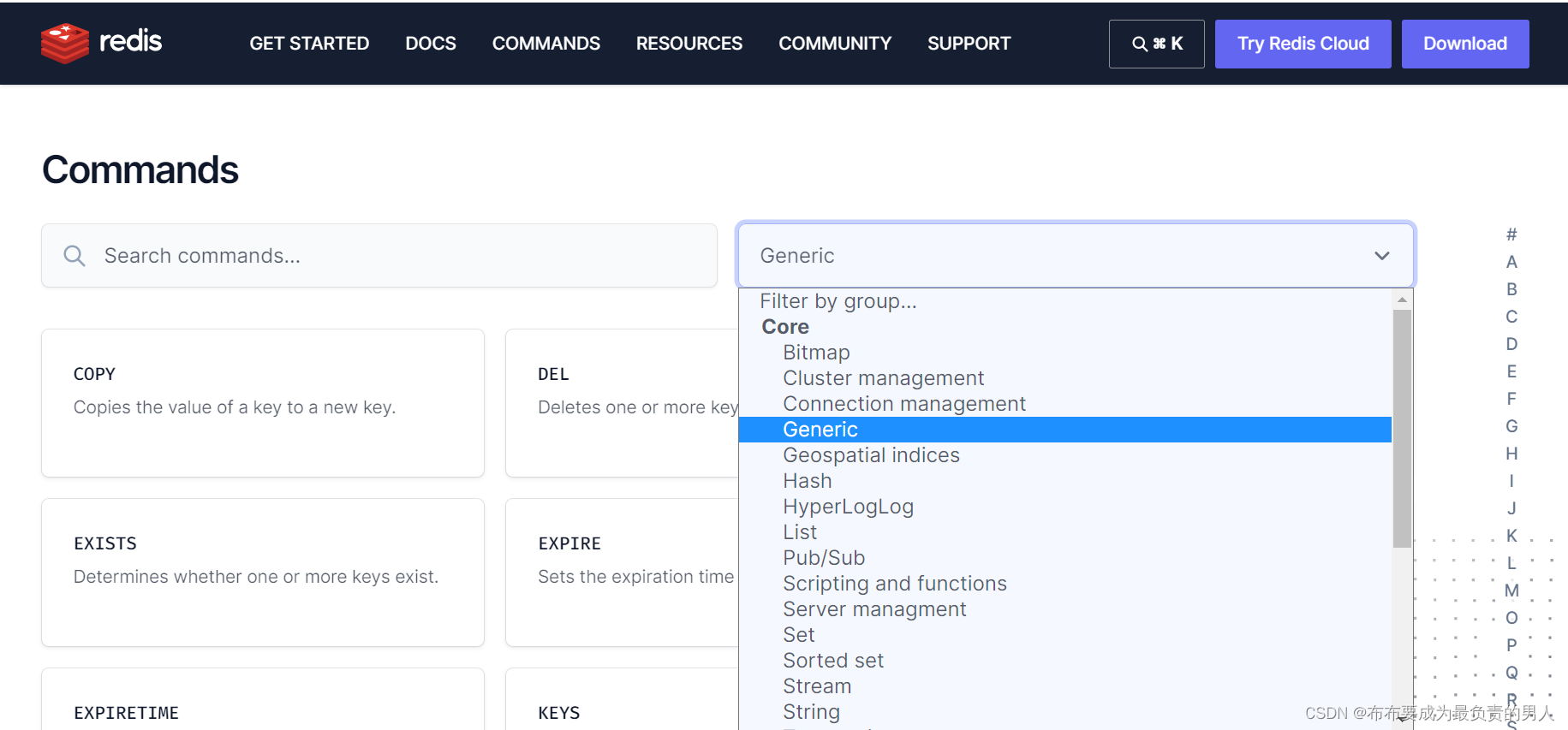Open the EXPIRE command card
The image size is (1568, 730).
623,573
